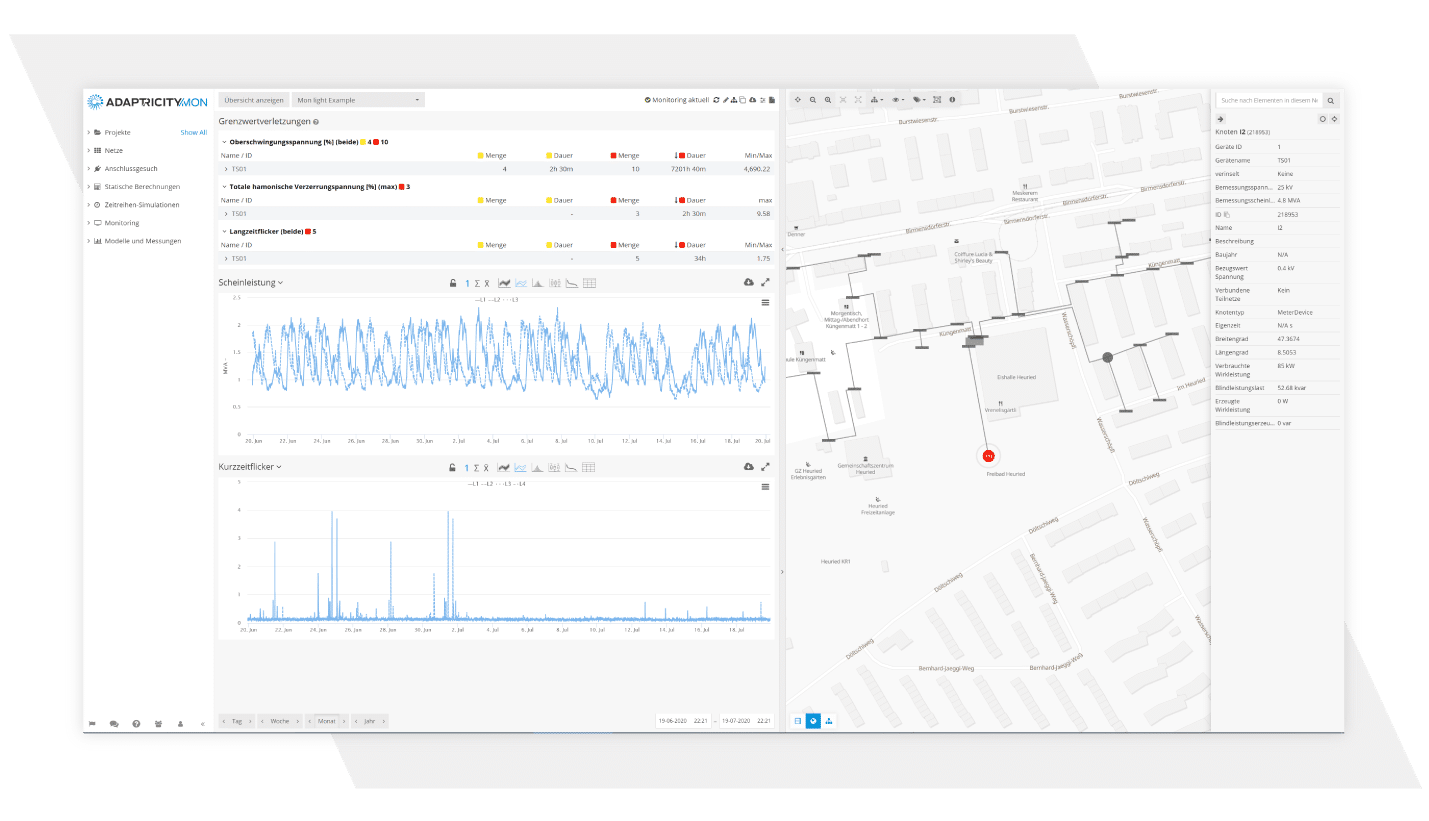
Task: Click the Show All link next to Projekte
Action: click(194, 132)
